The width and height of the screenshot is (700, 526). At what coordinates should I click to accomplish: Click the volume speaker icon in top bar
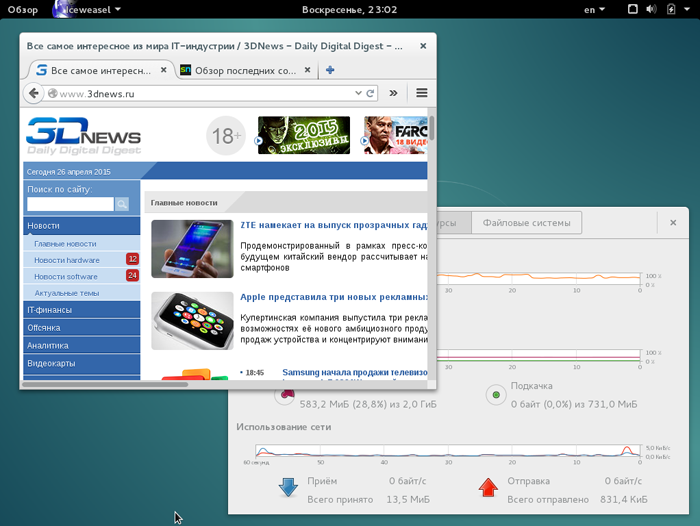(651, 9)
